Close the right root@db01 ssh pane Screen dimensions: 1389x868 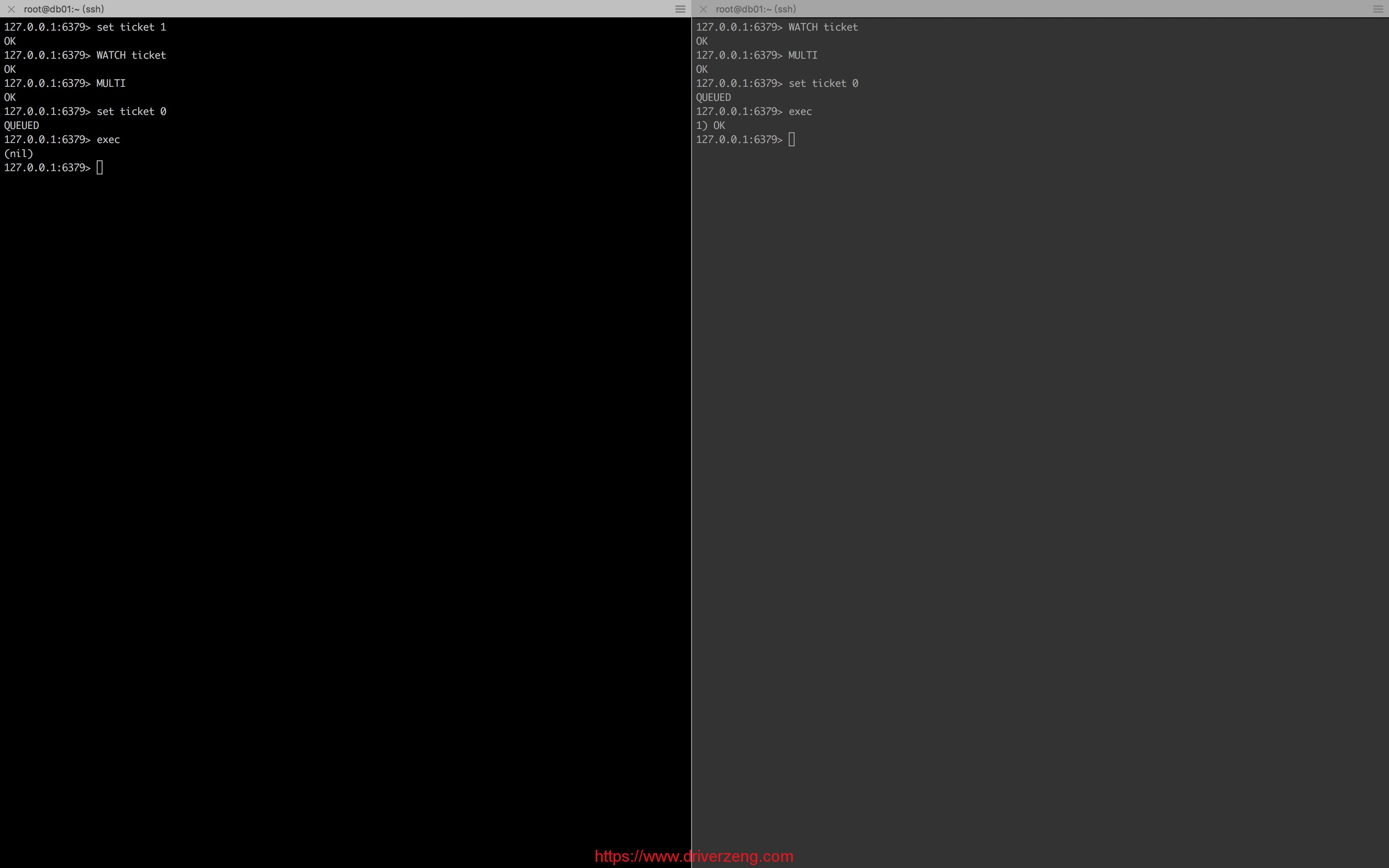[x=703, y=9]
